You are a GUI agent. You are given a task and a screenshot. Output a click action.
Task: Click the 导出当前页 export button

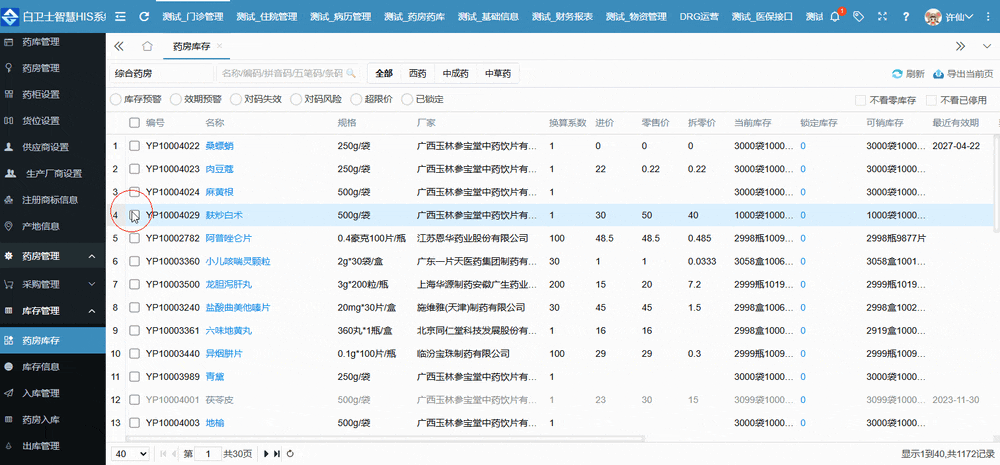963,74
